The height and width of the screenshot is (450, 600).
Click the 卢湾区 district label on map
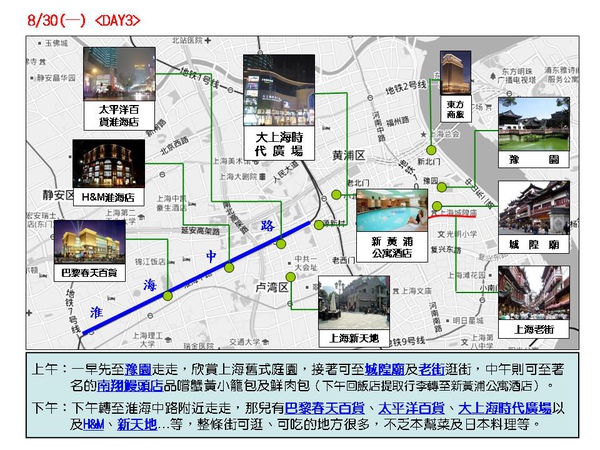click(x=272, y=287)
